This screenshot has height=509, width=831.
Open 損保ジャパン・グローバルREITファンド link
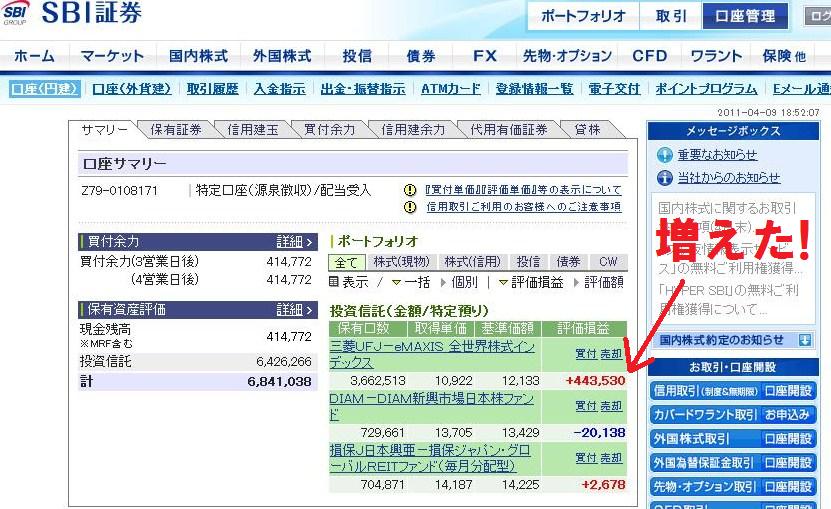430,458
